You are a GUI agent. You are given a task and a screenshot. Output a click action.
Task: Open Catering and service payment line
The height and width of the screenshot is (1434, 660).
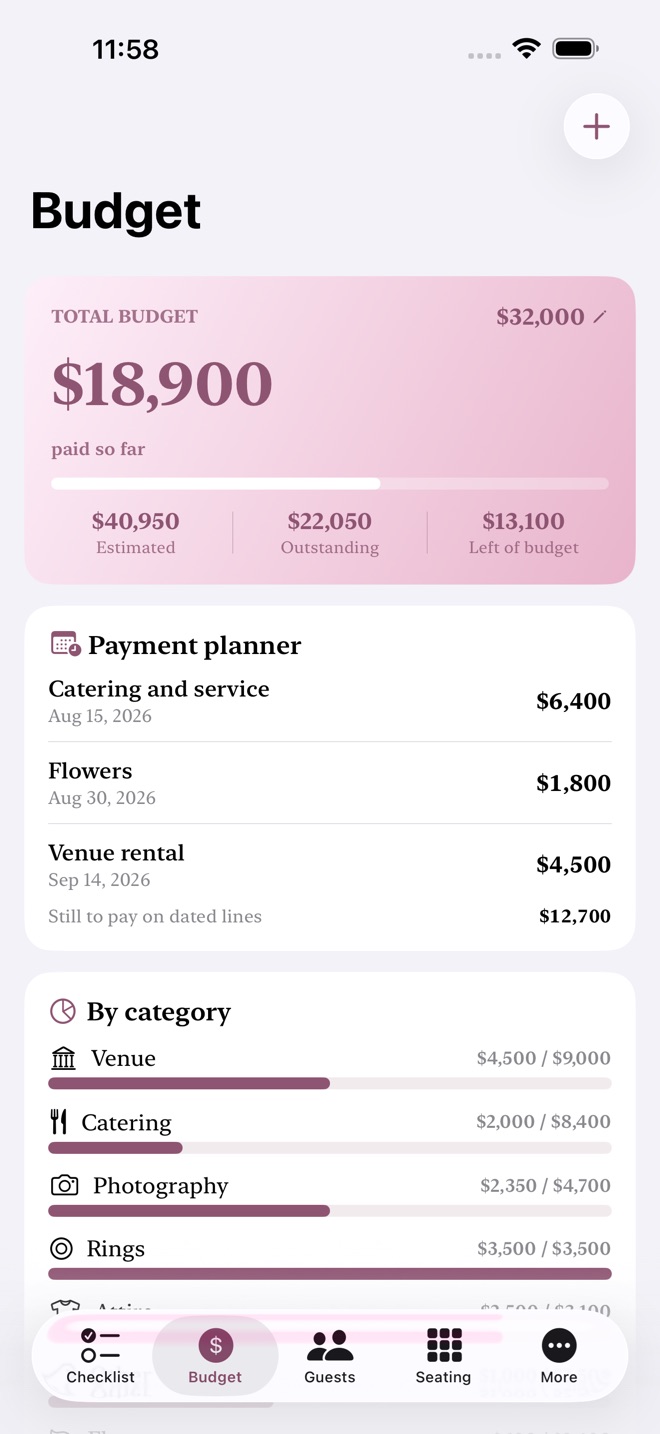tap(330, 701)
